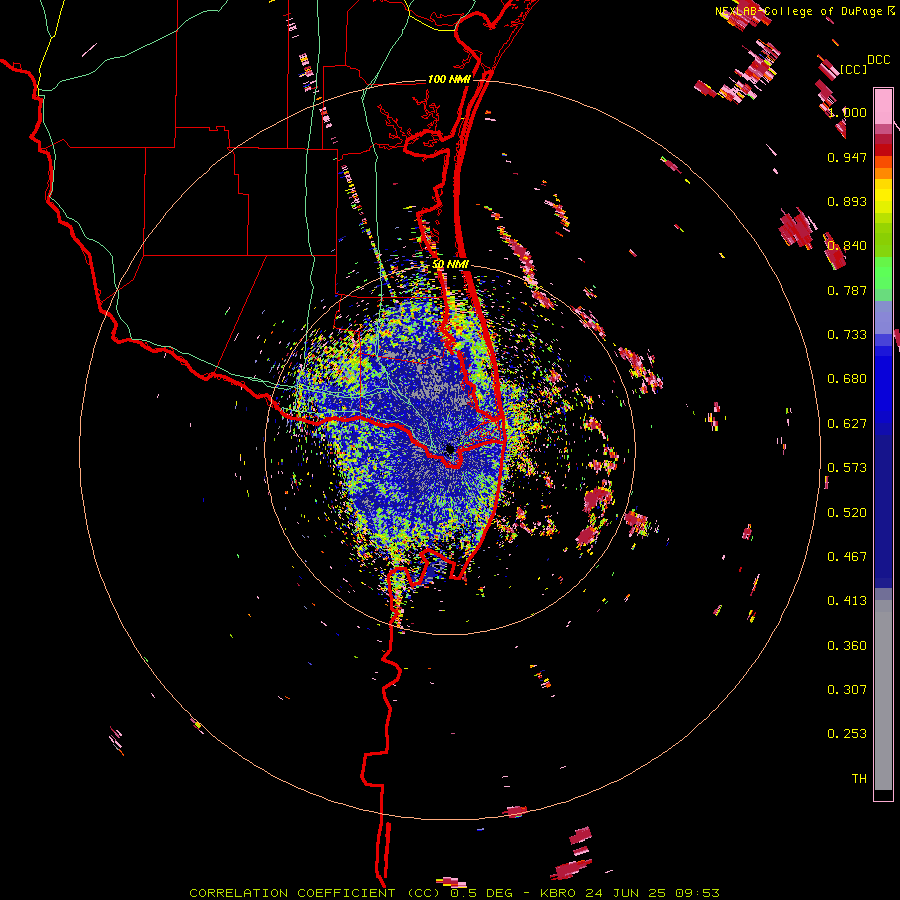Pick the light pink top color bar segment

click(x=883, y=106)
